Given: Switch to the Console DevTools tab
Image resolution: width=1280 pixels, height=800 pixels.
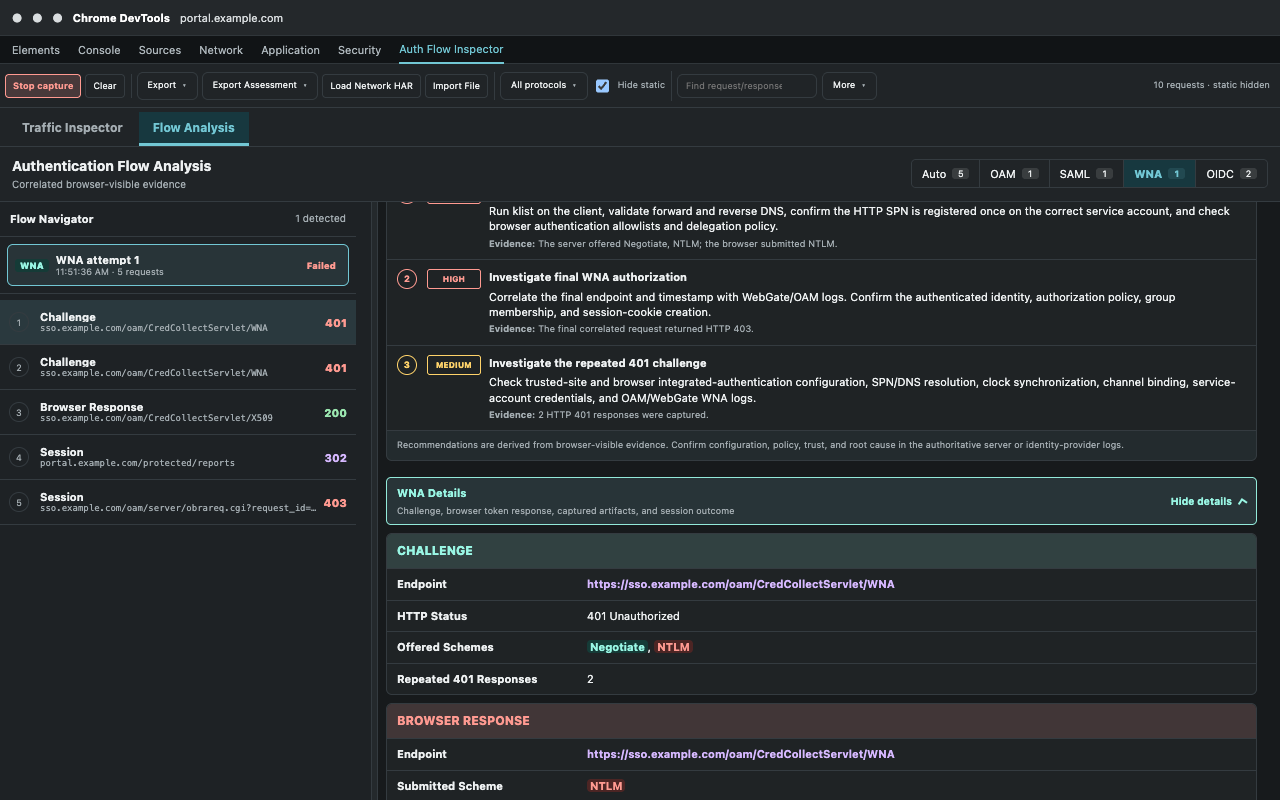Looking at the screenshot, I should pyautogui.click(x=99, y=50).
